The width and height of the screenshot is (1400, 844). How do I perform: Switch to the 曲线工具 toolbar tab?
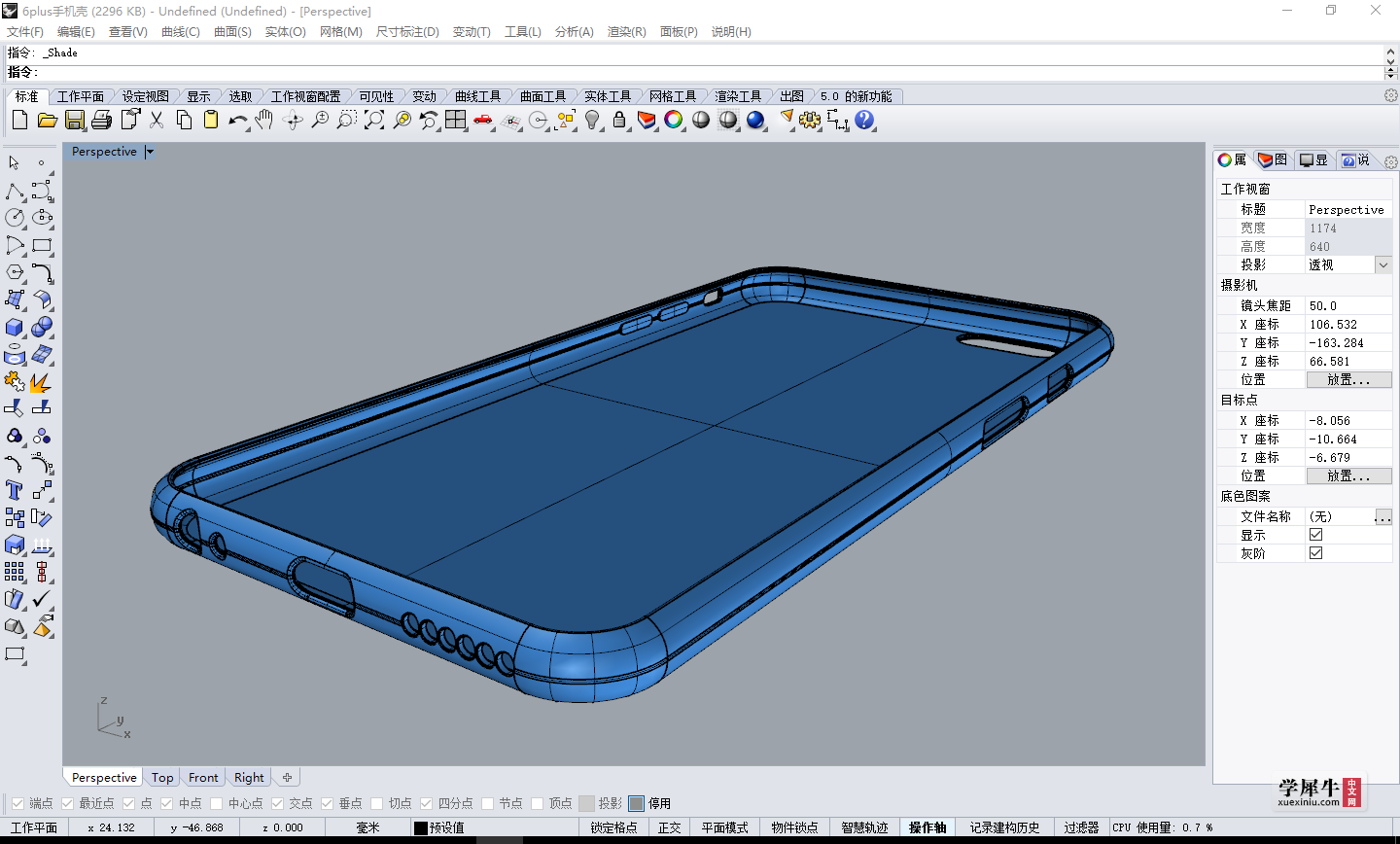(477, 96)
